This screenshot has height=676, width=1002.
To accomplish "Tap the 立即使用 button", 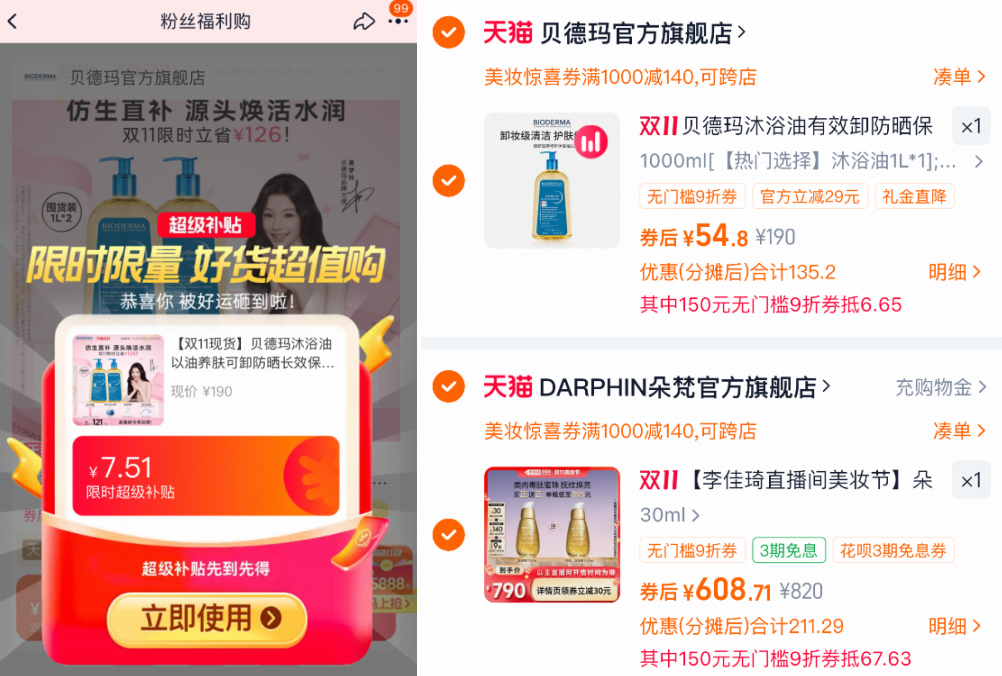I will [207, 618].
